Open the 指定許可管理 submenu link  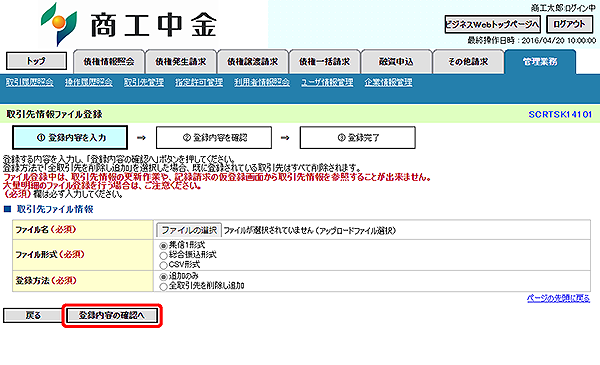(199, 82)
